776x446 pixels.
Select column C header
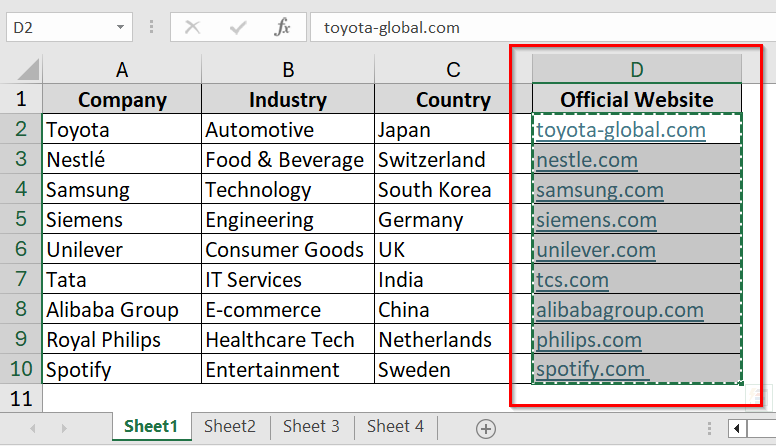pyautogui.click(x=453, y=69)
